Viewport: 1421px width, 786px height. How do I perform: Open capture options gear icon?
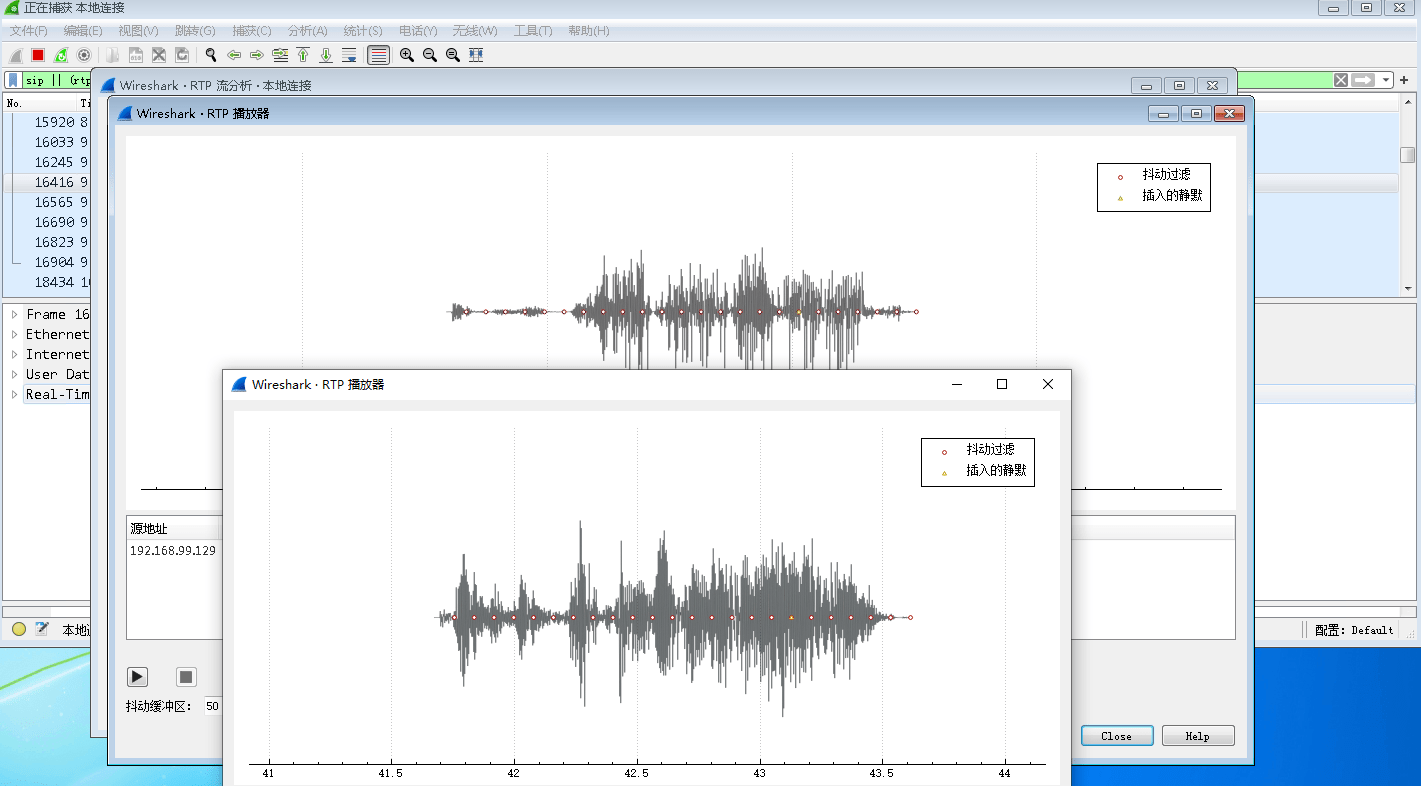(x=84, y=55)
